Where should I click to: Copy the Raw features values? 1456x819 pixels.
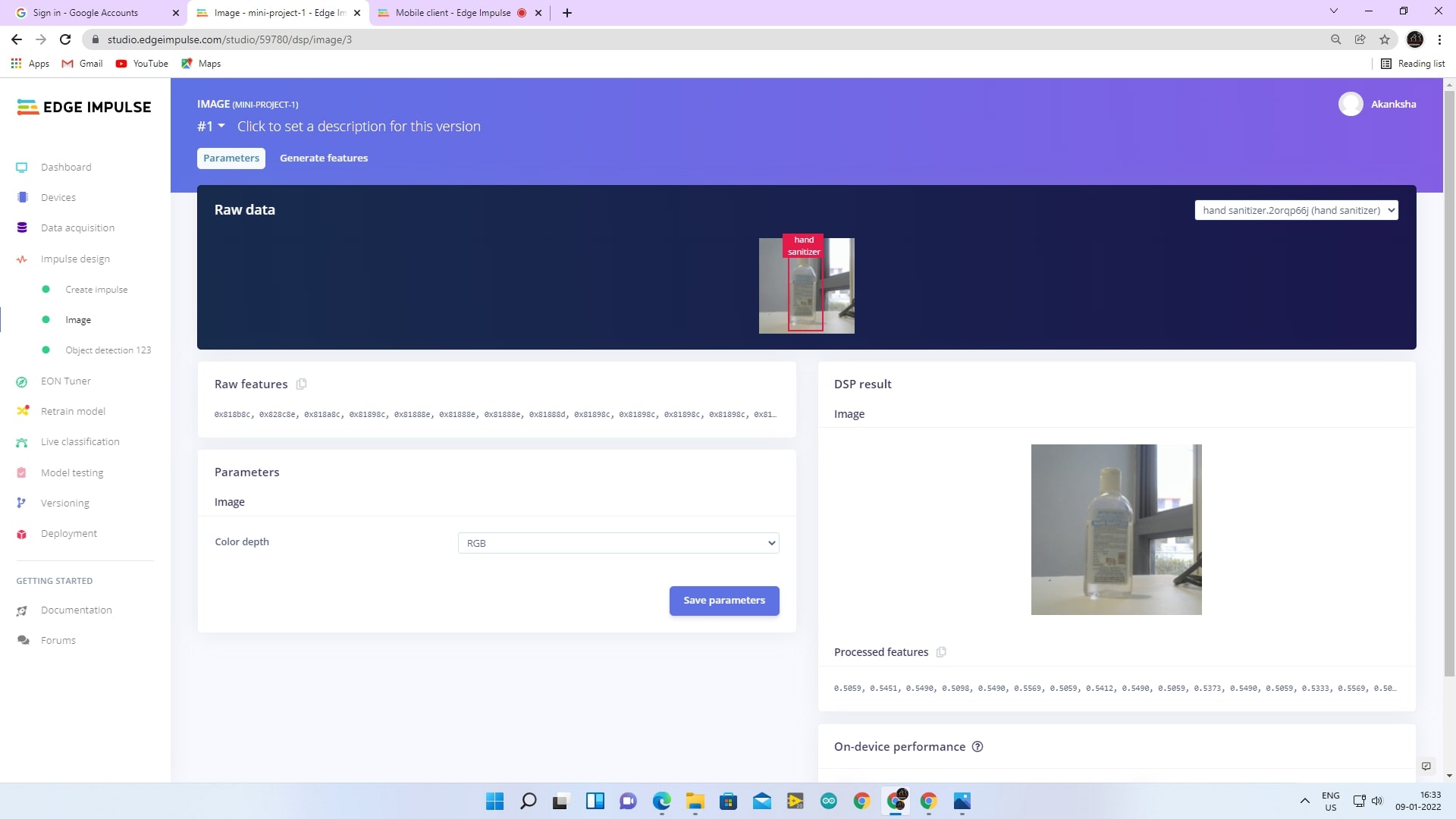[302, 384]
